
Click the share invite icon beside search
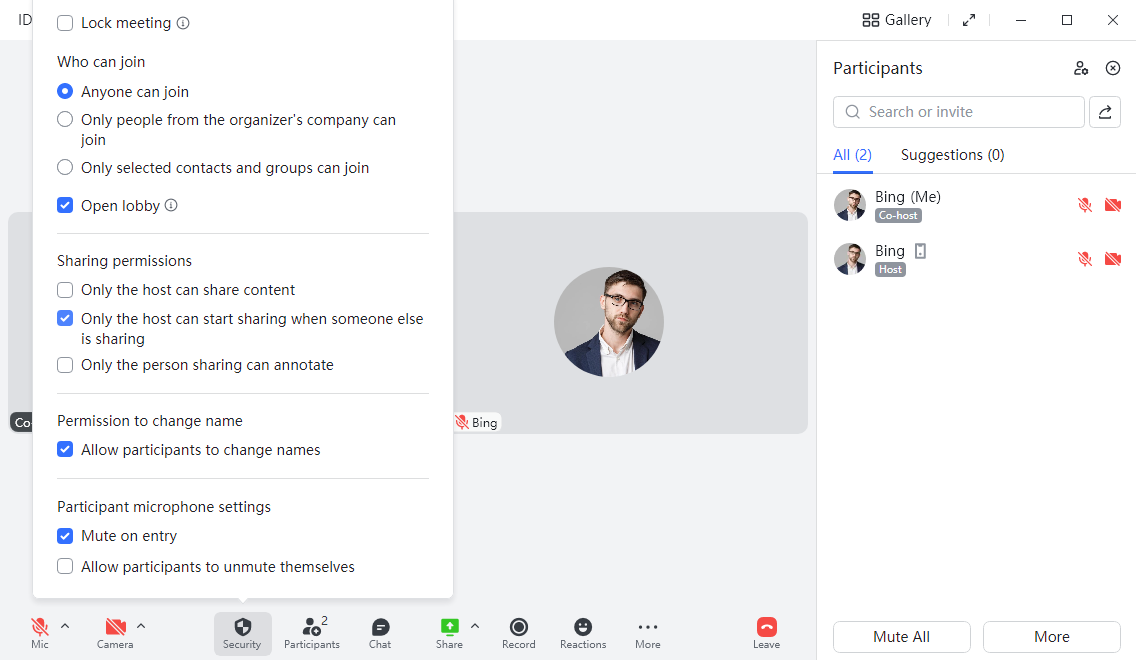[1105, 112]
